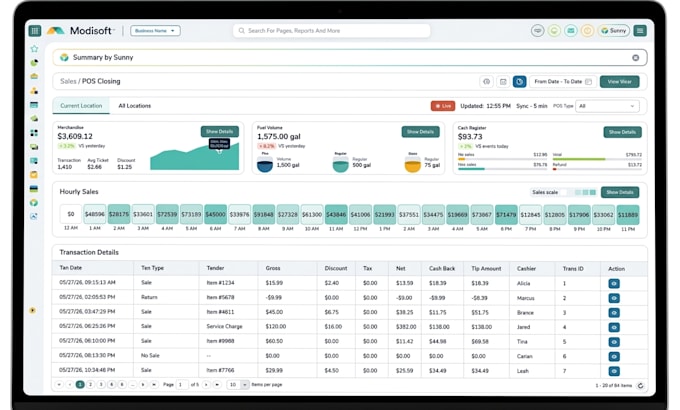Click the eye icon for Trans ID 3
Viewport: 680px width, 410px height.
click(614, 312)
